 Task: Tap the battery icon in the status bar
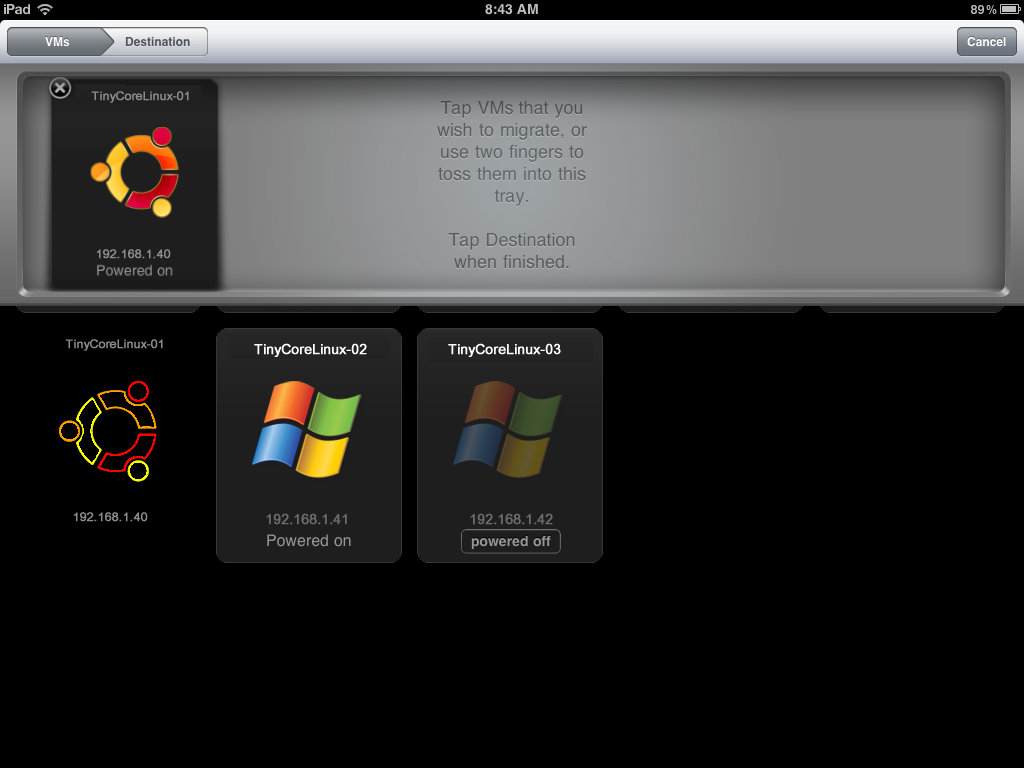pos(1010,9)
